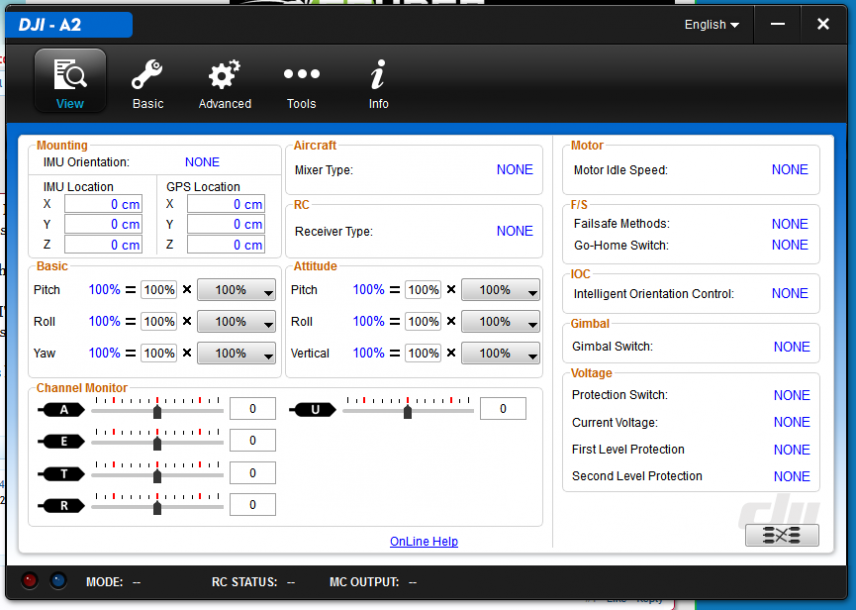Click Basic Yaw gain input field
This screenshot has width=856, height=610.
click(159, 353)
